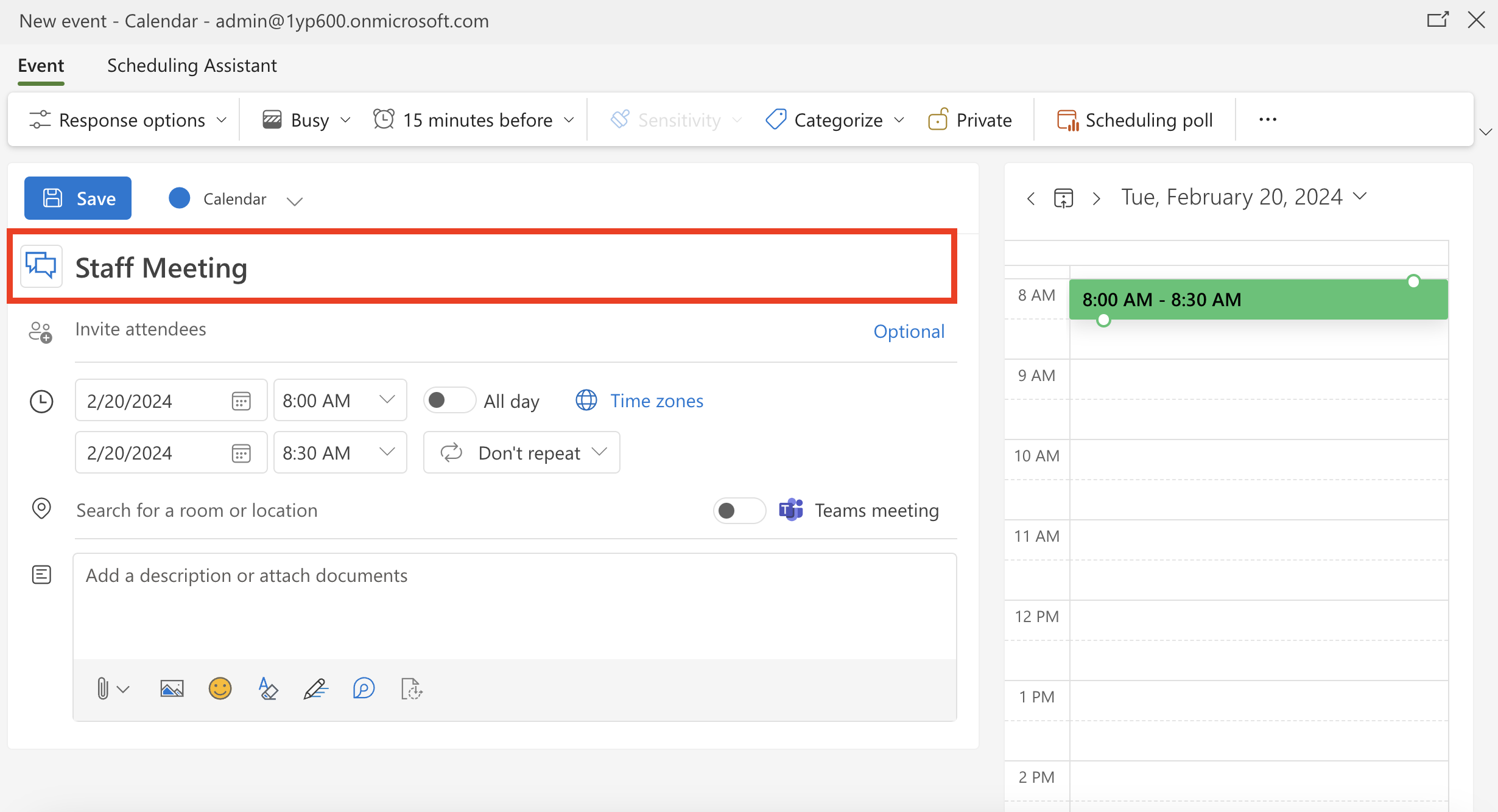Click the go to today calendar icon
Screen dimensions: 1498x812
(1063, 198)
